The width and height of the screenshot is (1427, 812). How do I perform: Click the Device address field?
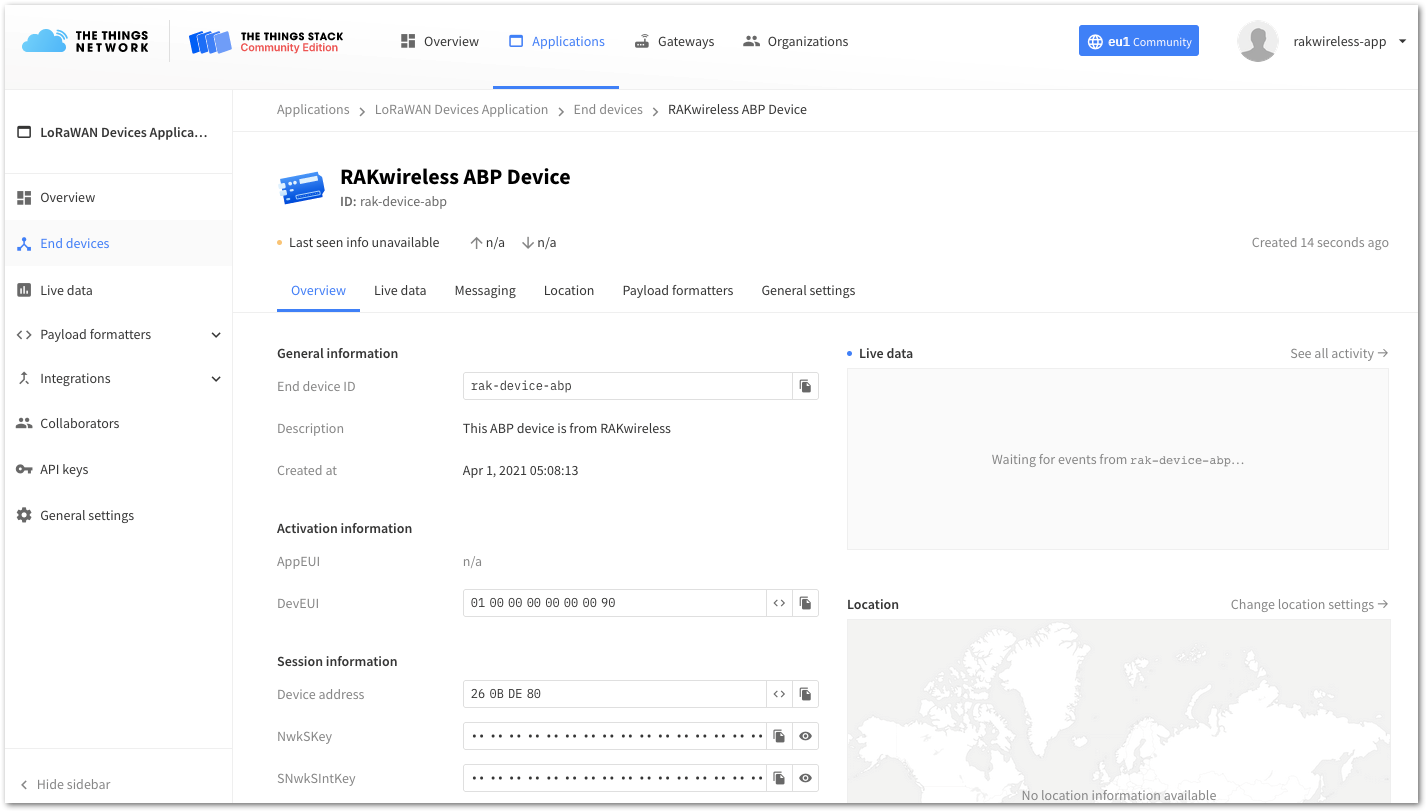[615, 694]
